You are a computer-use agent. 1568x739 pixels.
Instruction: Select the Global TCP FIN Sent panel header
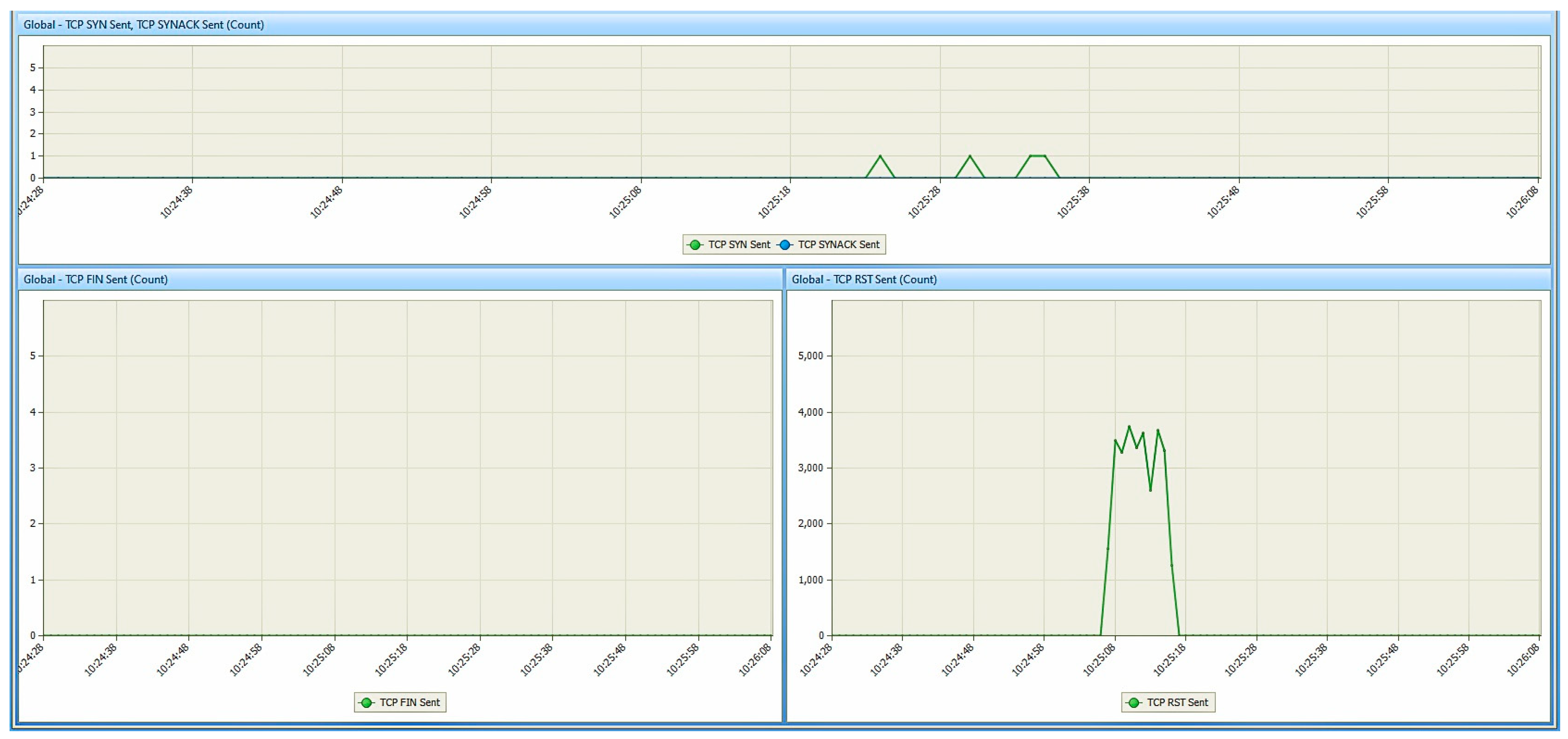96,279
